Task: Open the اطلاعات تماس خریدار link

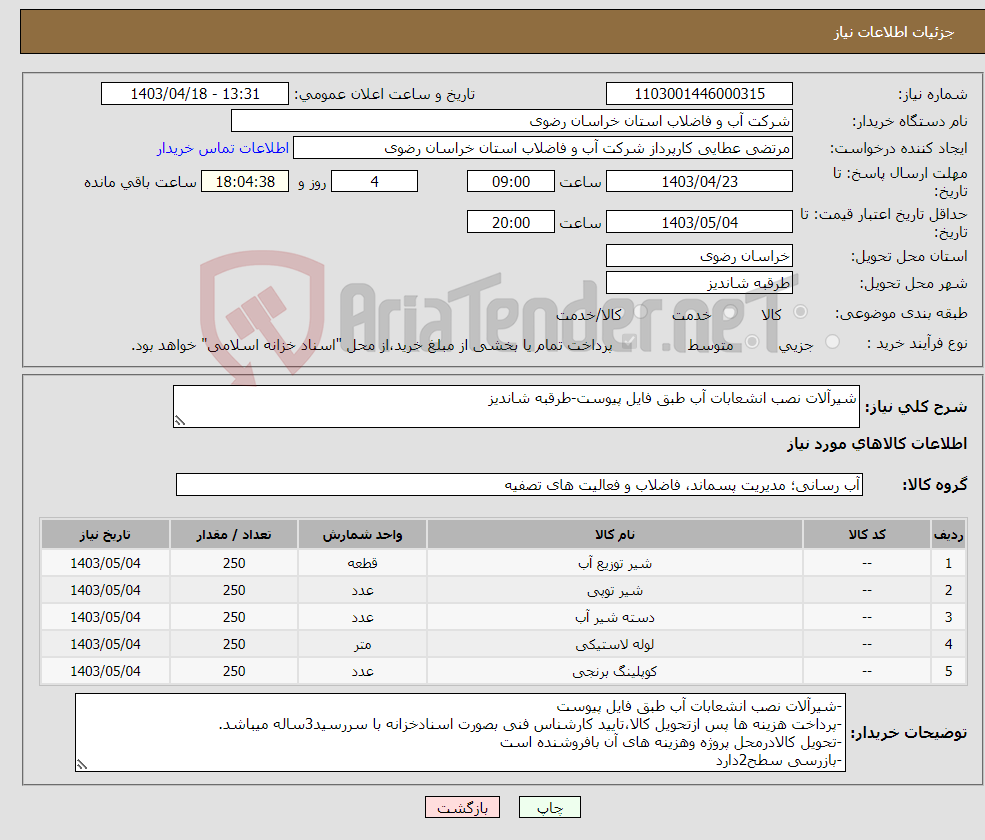Action: 223,148
